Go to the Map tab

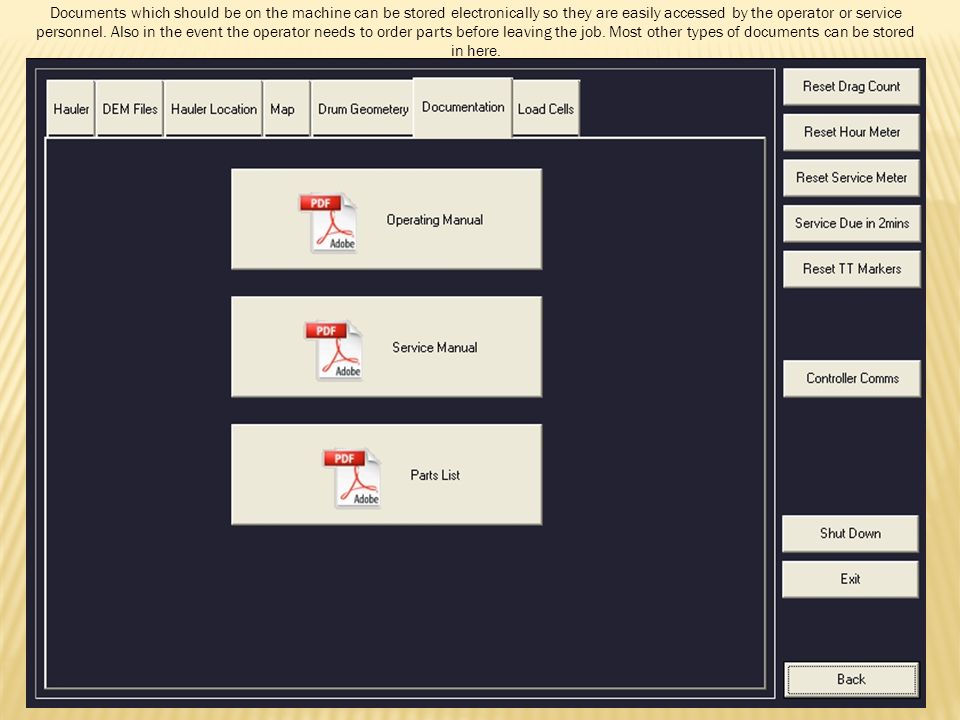pos(287,108)
